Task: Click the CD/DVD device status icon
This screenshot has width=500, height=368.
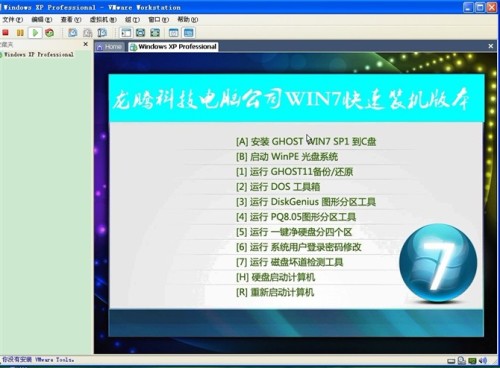Action: click(461, 360)
